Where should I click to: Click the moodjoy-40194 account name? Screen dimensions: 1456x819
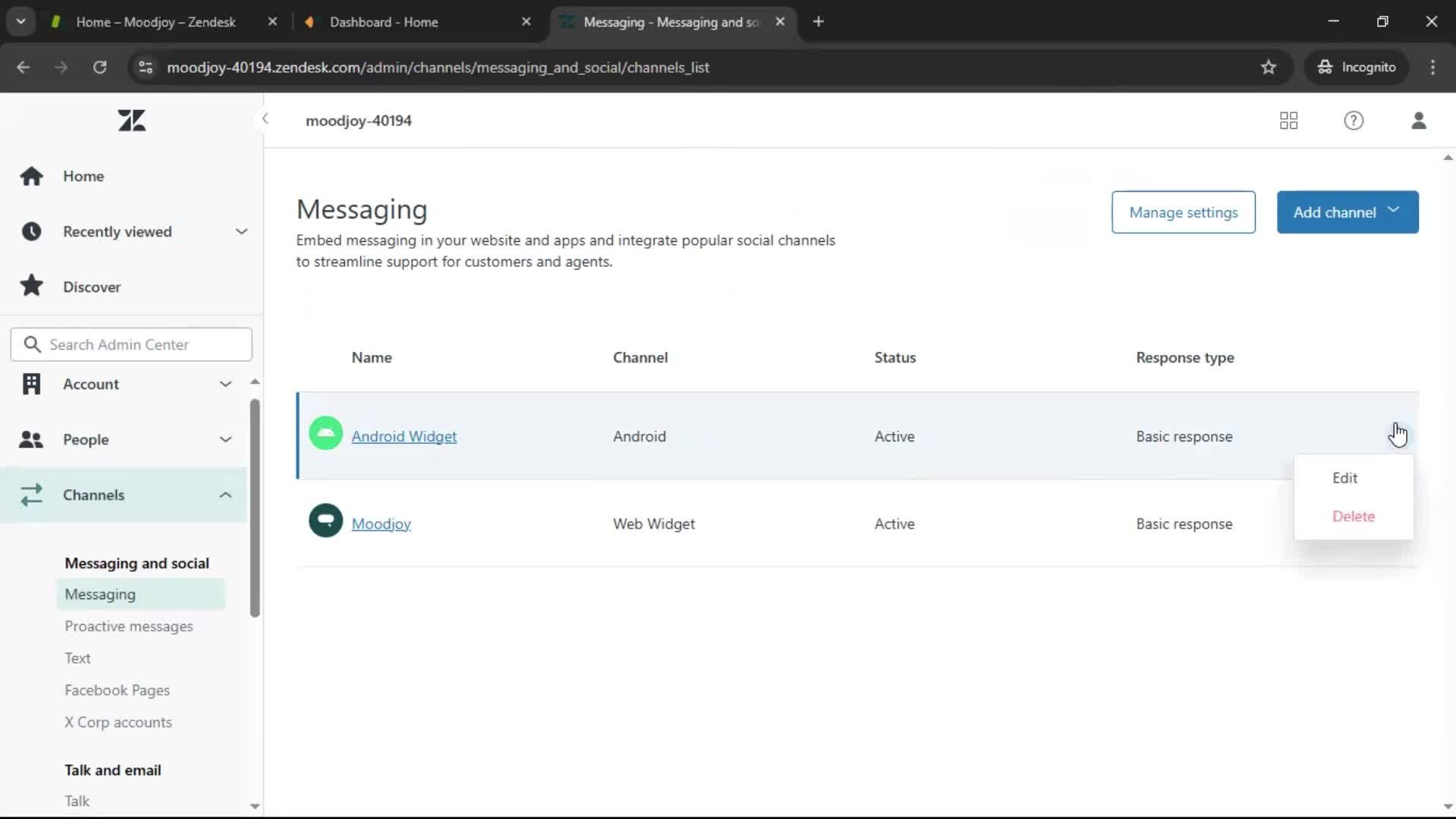(x=359, y=121)
